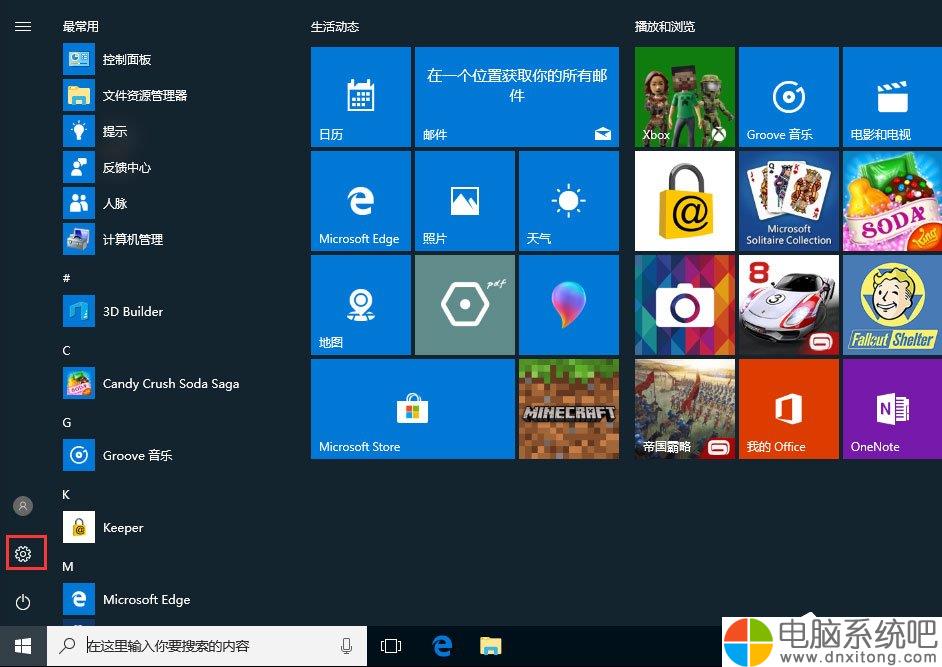This screenshot has height=667, width=942.
Task: Click the 播放和浏览 group header
Action: pos(664,26)
